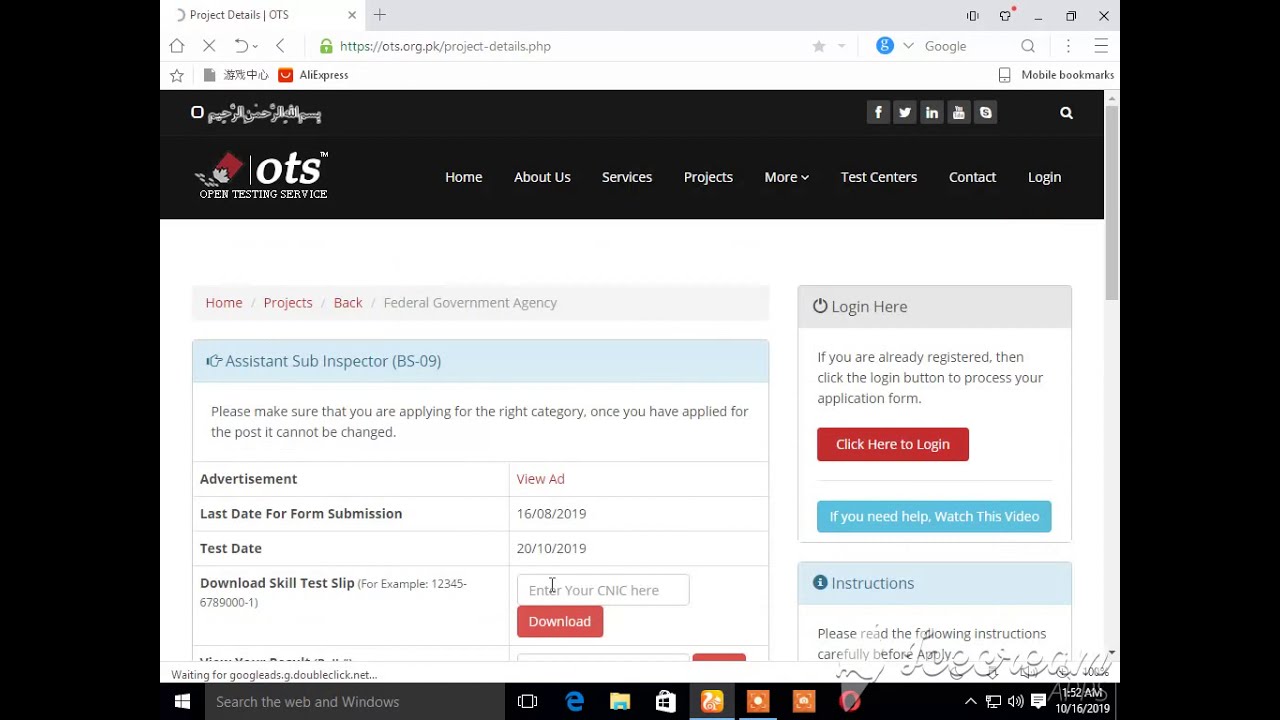
Task: Click Back breadcrumb link
Action: coord(348,303)
